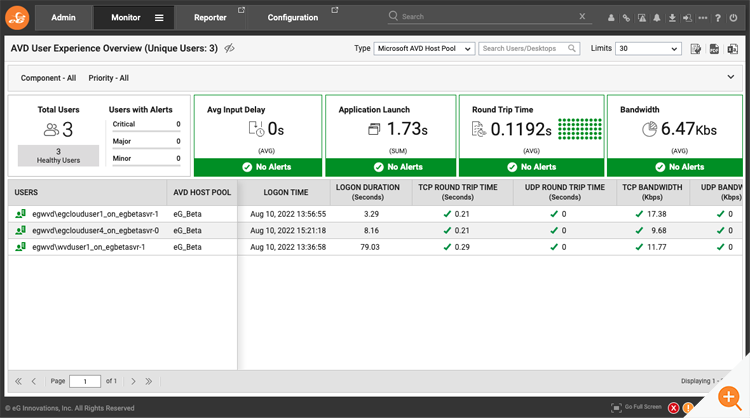Viewport: 750px width, 418px height.
Task: Sort by AVD HOST POOL column header
Action: click(x=202, y=192)
